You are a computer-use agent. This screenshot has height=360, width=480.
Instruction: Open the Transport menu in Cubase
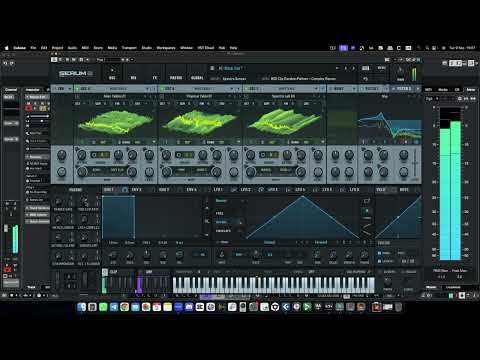coord(129,48)
